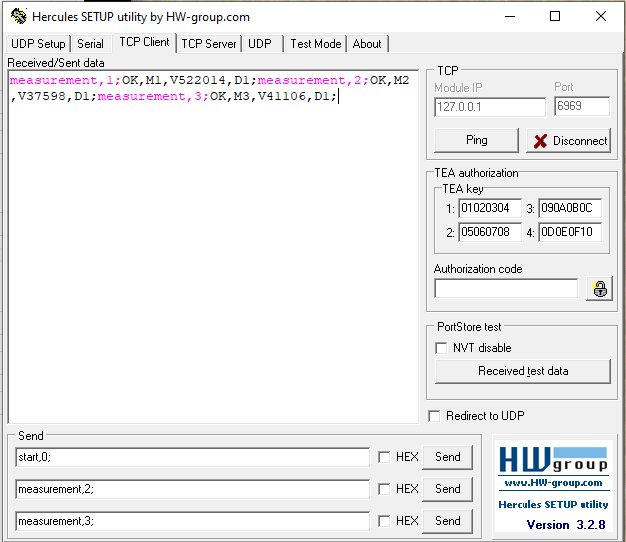Focus TEA key 3 field 090A0B0C
The height and width of the screenshot is (542, 626).
pyautogui.click(x=570, y=208)
